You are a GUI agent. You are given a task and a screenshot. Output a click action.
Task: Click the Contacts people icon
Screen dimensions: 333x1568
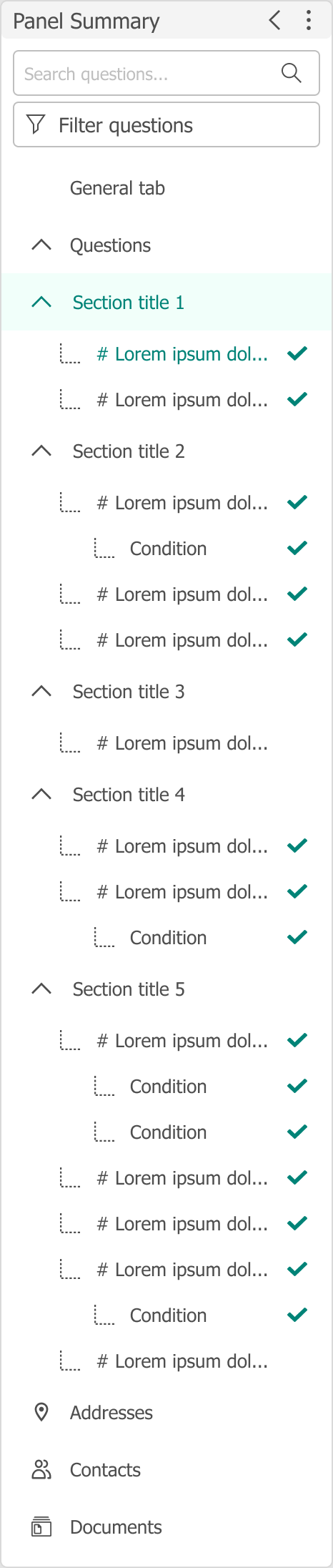click(41, 1469)
